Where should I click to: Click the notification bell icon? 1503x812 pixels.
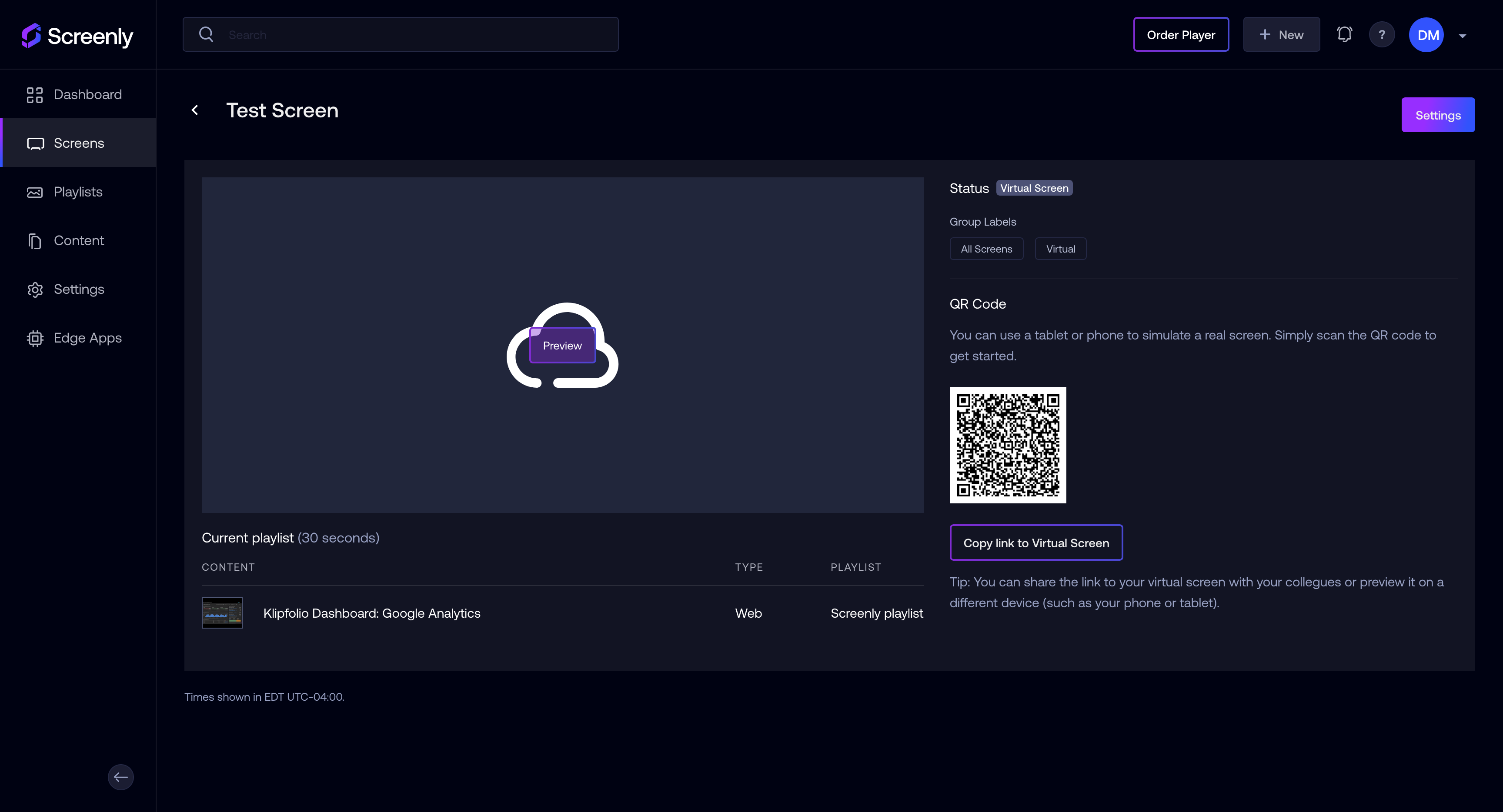click(1344, 34)
